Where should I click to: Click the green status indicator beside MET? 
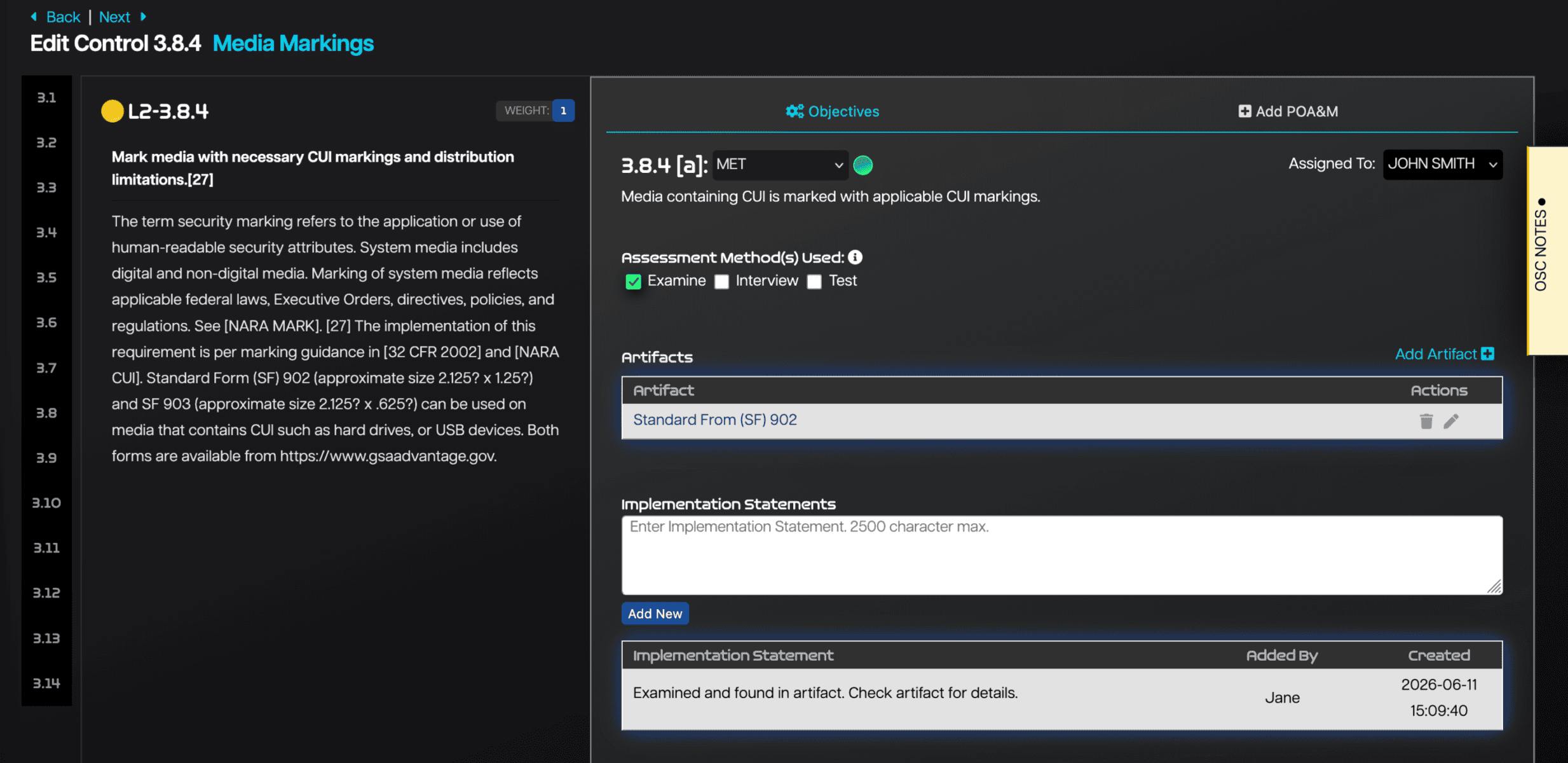click(x=862, y=165)
